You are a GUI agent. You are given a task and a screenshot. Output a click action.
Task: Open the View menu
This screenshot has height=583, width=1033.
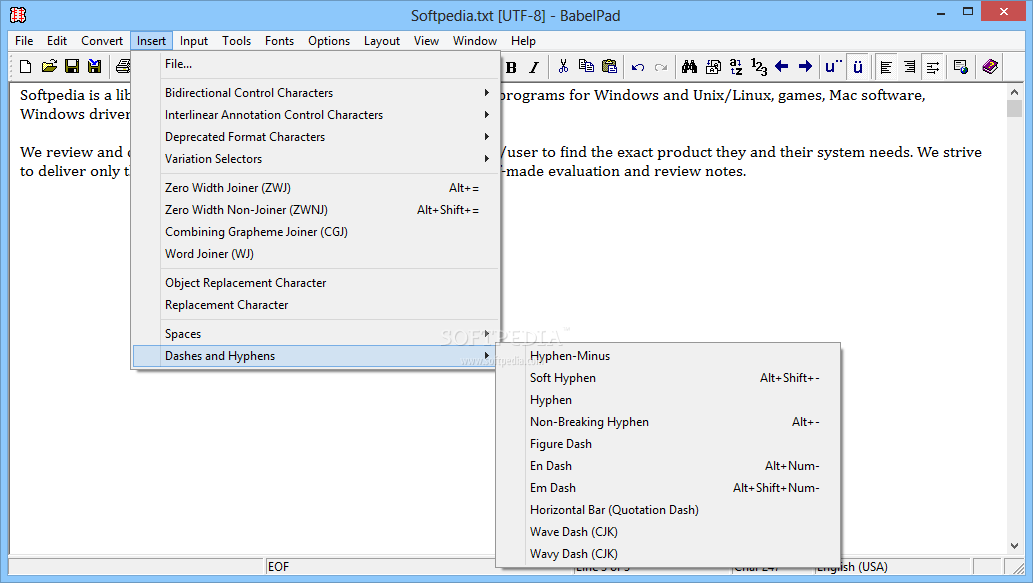[426, 41]
